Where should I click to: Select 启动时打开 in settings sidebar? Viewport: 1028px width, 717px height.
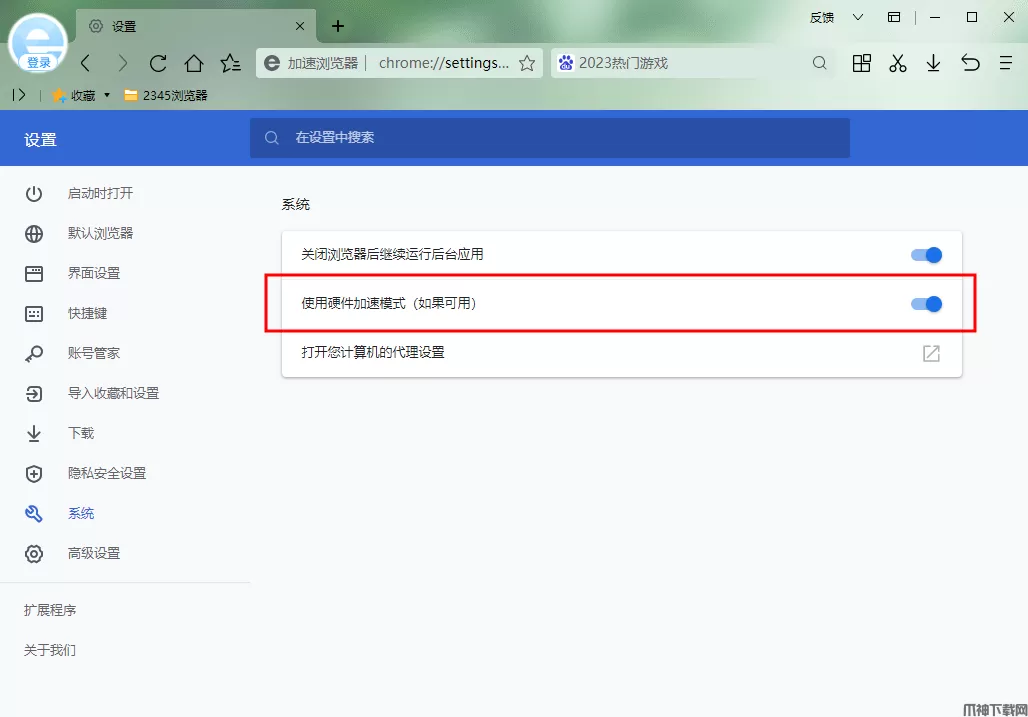[100, 193]
